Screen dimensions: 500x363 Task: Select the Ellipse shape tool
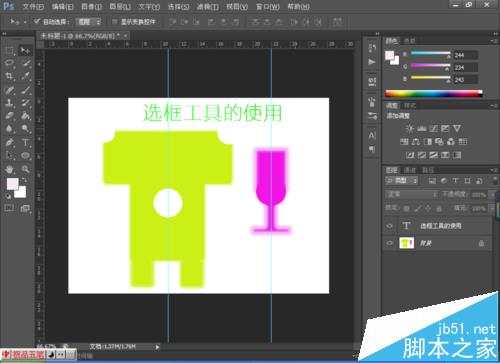point(26,155)
